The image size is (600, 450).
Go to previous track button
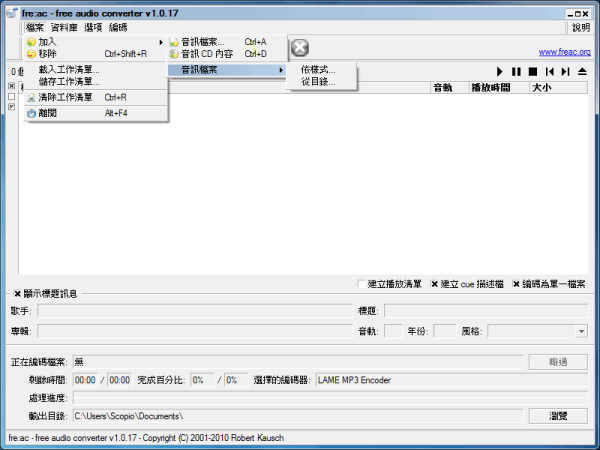coord(549,72)
